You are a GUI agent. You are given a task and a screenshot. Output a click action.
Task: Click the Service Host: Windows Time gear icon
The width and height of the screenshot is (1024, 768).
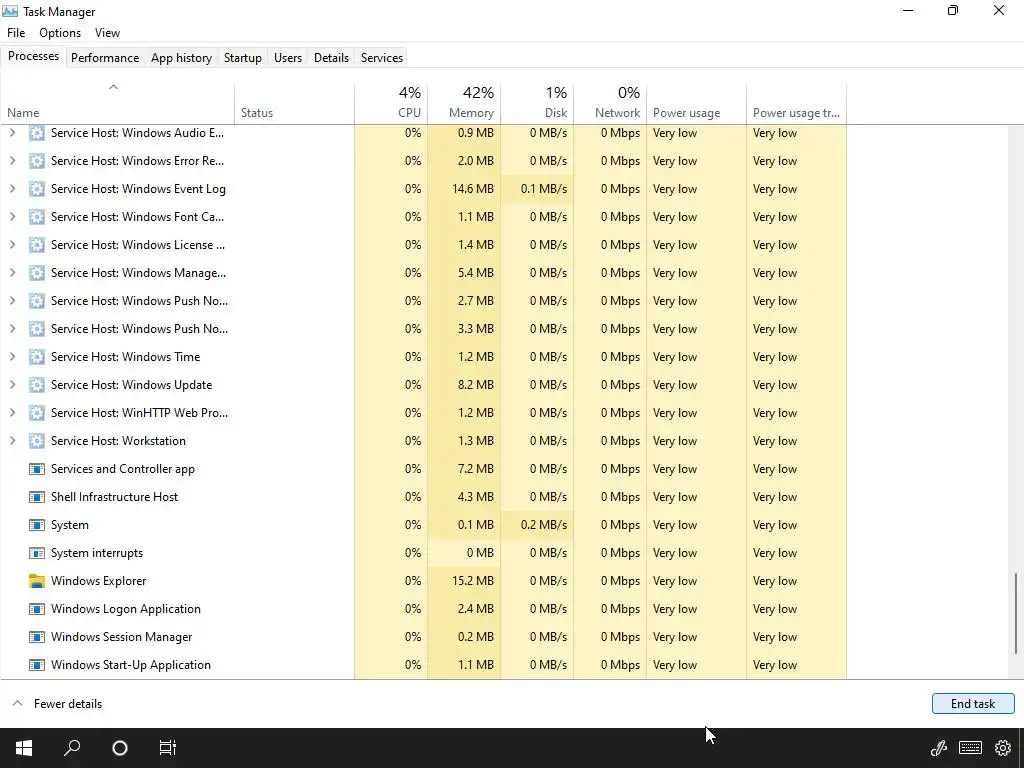coord(37,357)
